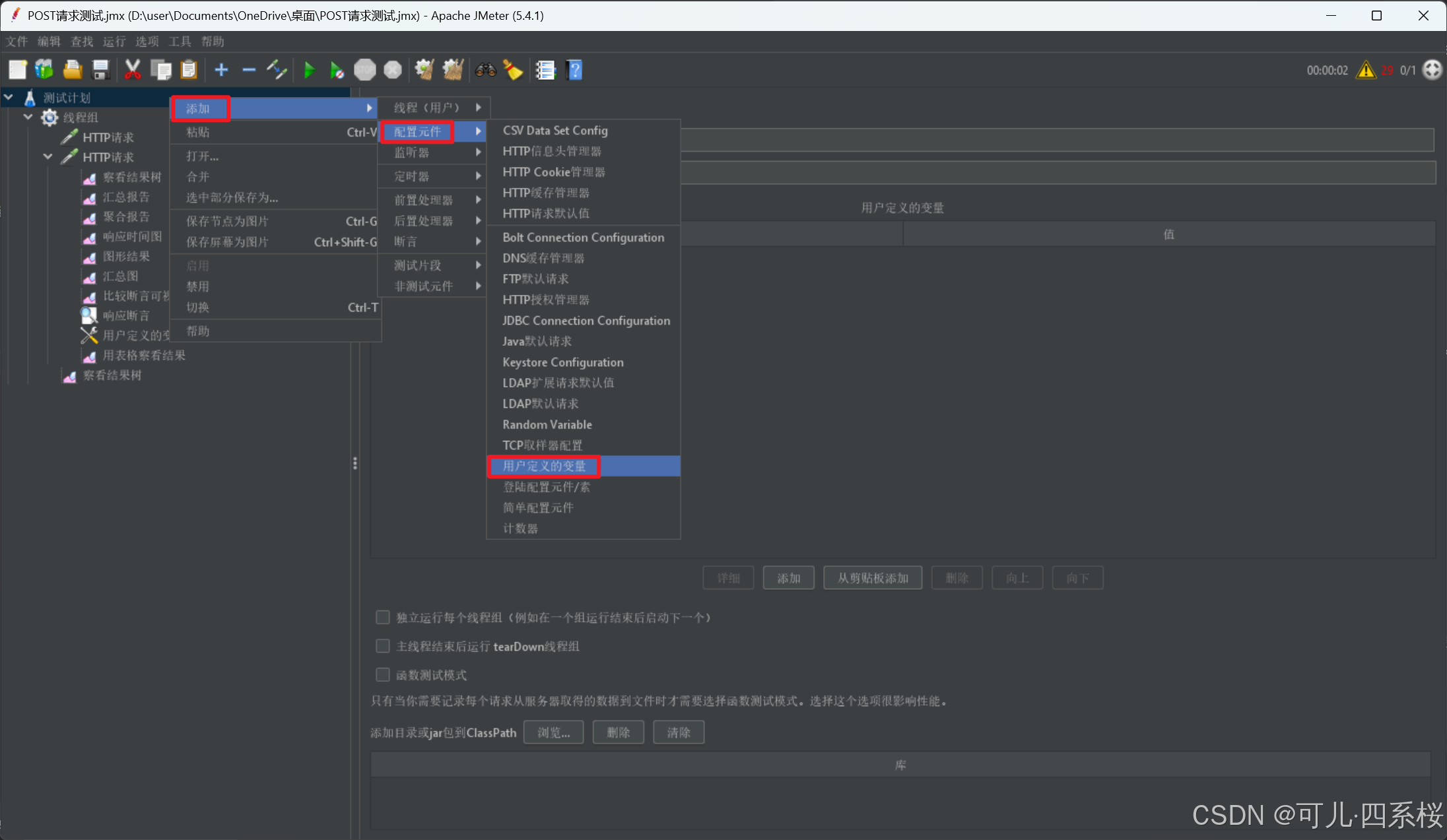Viewport: 1447px width, 840px height.
Task: Click the blue question mark Help icon
Action: tap(574, 70)
